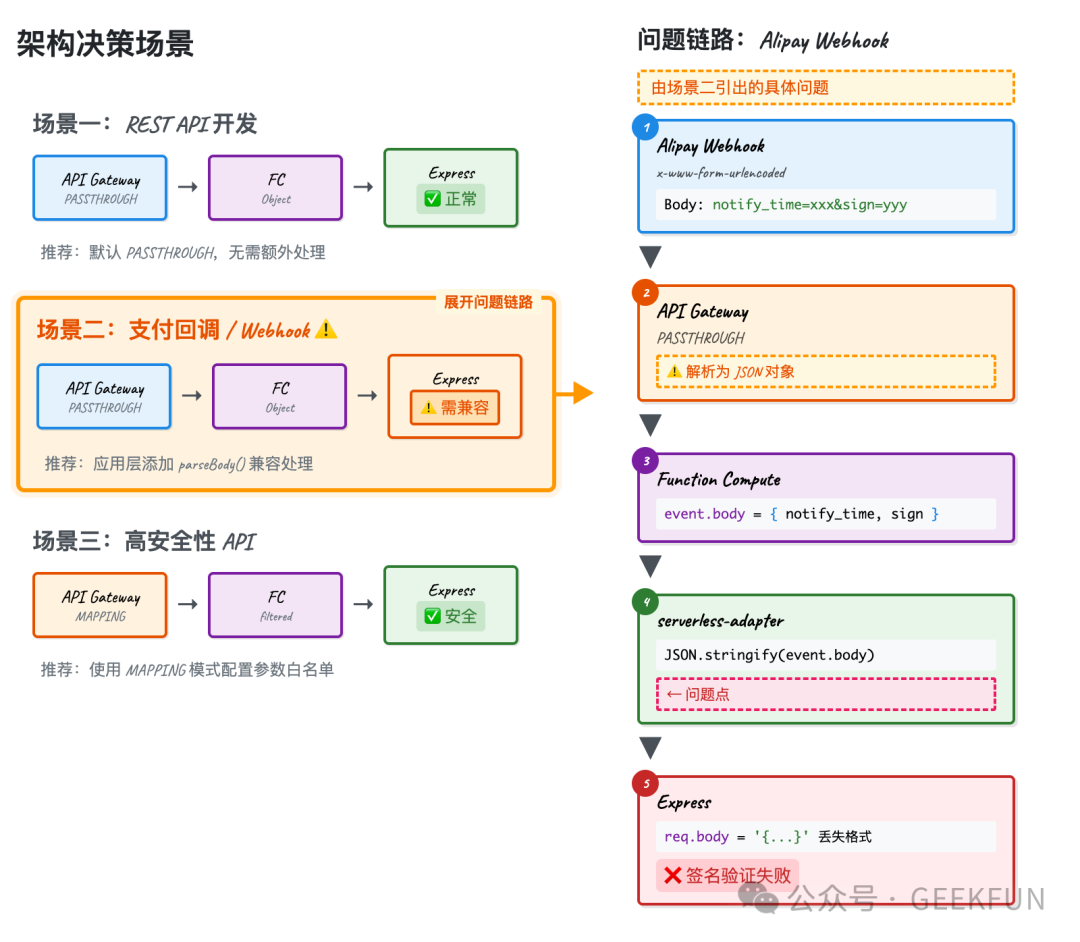Click the pink ←问题点 highlight box
The height and width of the screenshot is (942, 1080).
tap(825, 694)
